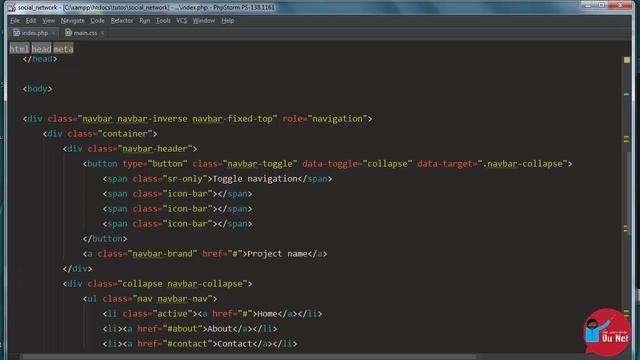Open the Refactor menu
This screenshot has width=640, height=360.
click(x=122, y=20)
